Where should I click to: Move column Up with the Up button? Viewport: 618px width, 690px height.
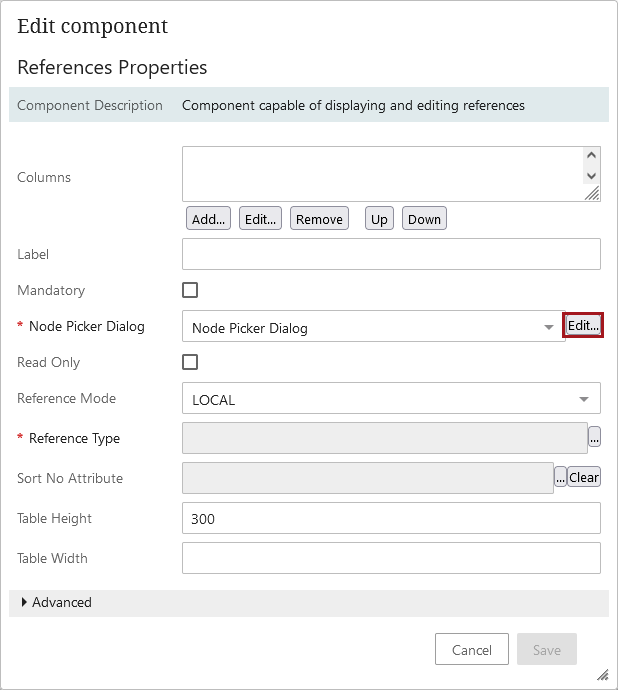[379, 219]
